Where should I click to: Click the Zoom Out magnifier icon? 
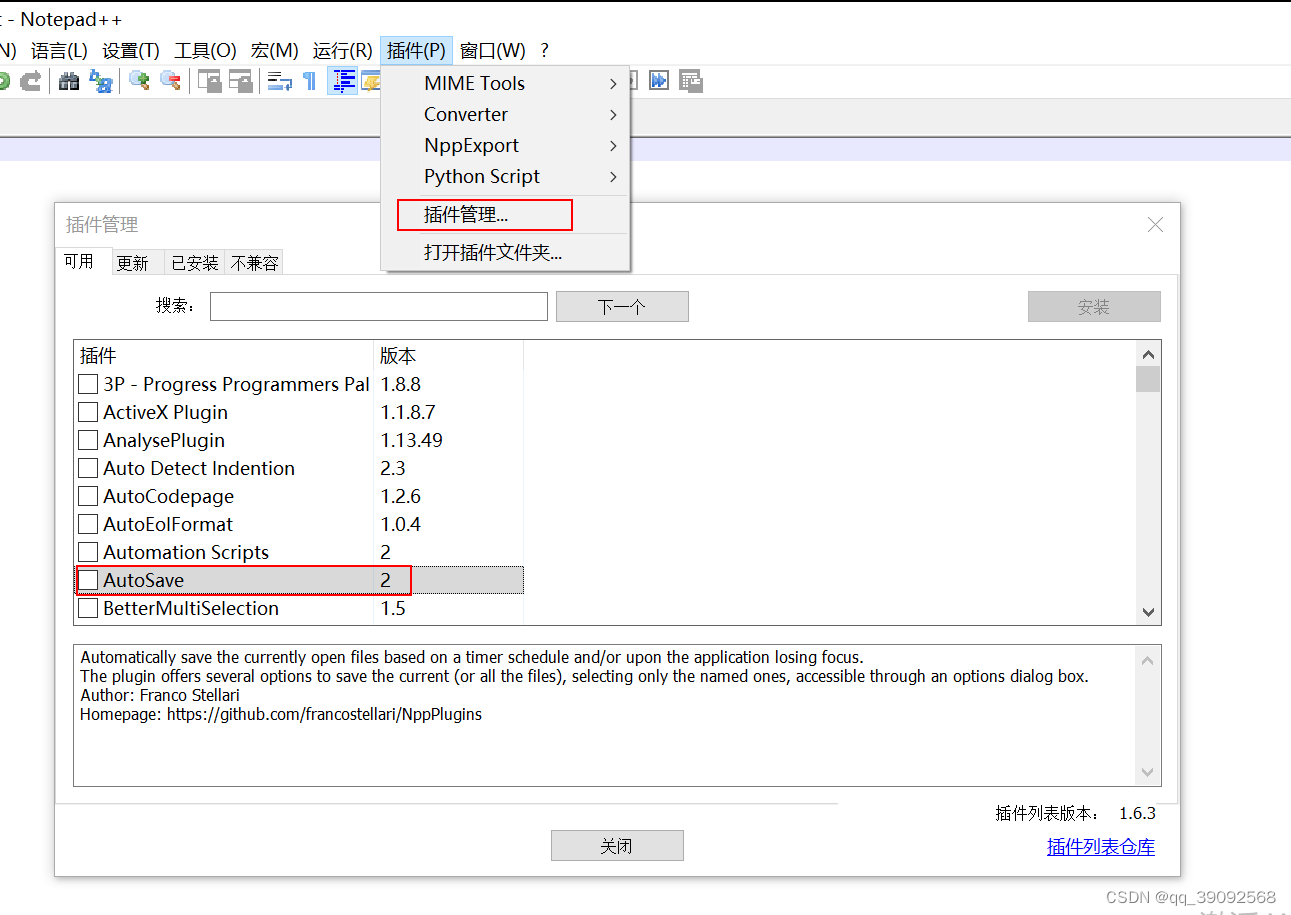171,81
